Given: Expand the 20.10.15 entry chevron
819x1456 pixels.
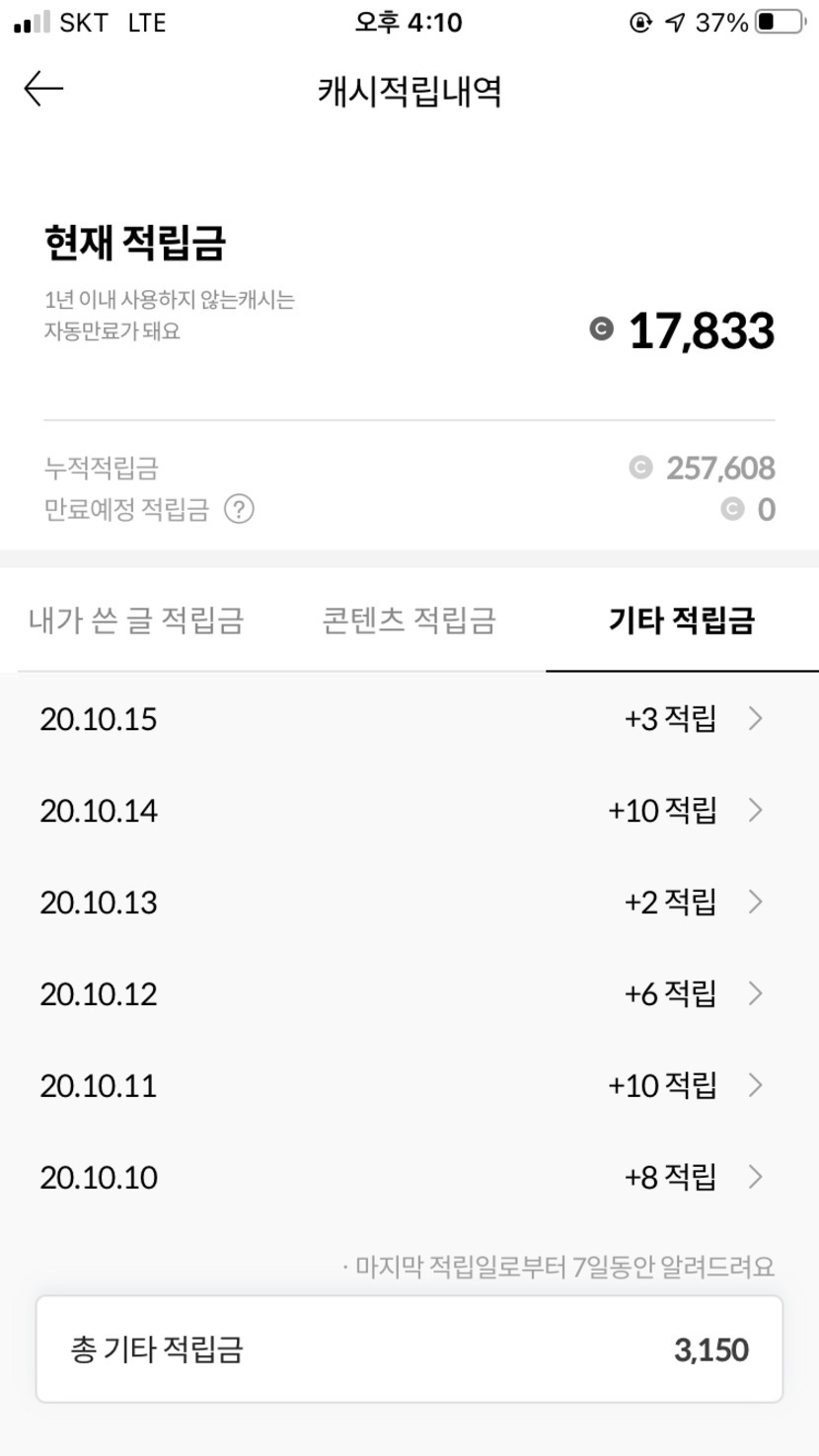Looking at the screenshot, I should (x=756, y=718).
